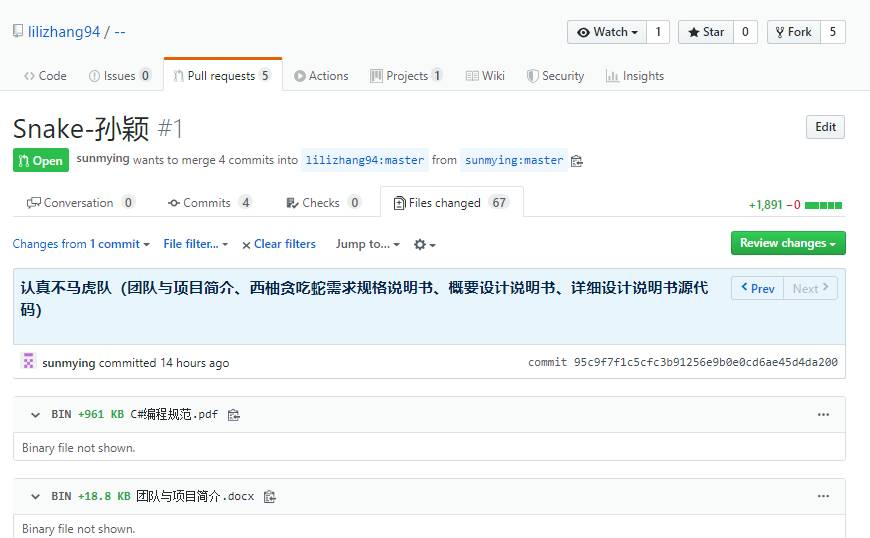Screen dimensions: 870x538
Task: Open the sunmying:master head branch
Action: point(514,160)
